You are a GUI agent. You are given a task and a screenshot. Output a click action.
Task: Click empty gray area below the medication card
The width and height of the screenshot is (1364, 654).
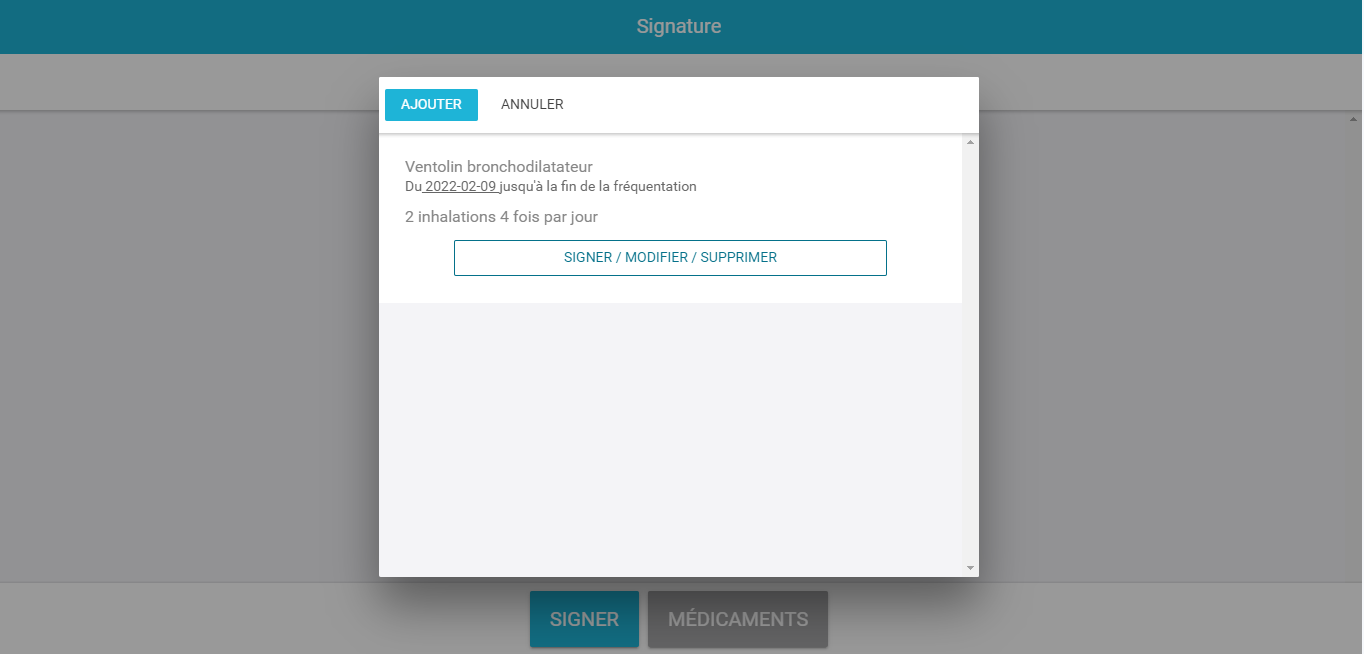[670, 438]
